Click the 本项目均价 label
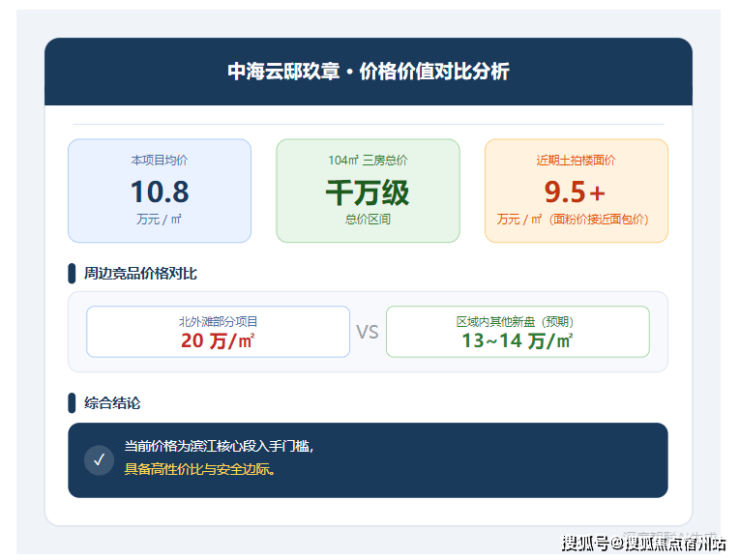The width and height of the screenshot is (740, 560). [x=159, y=160]
